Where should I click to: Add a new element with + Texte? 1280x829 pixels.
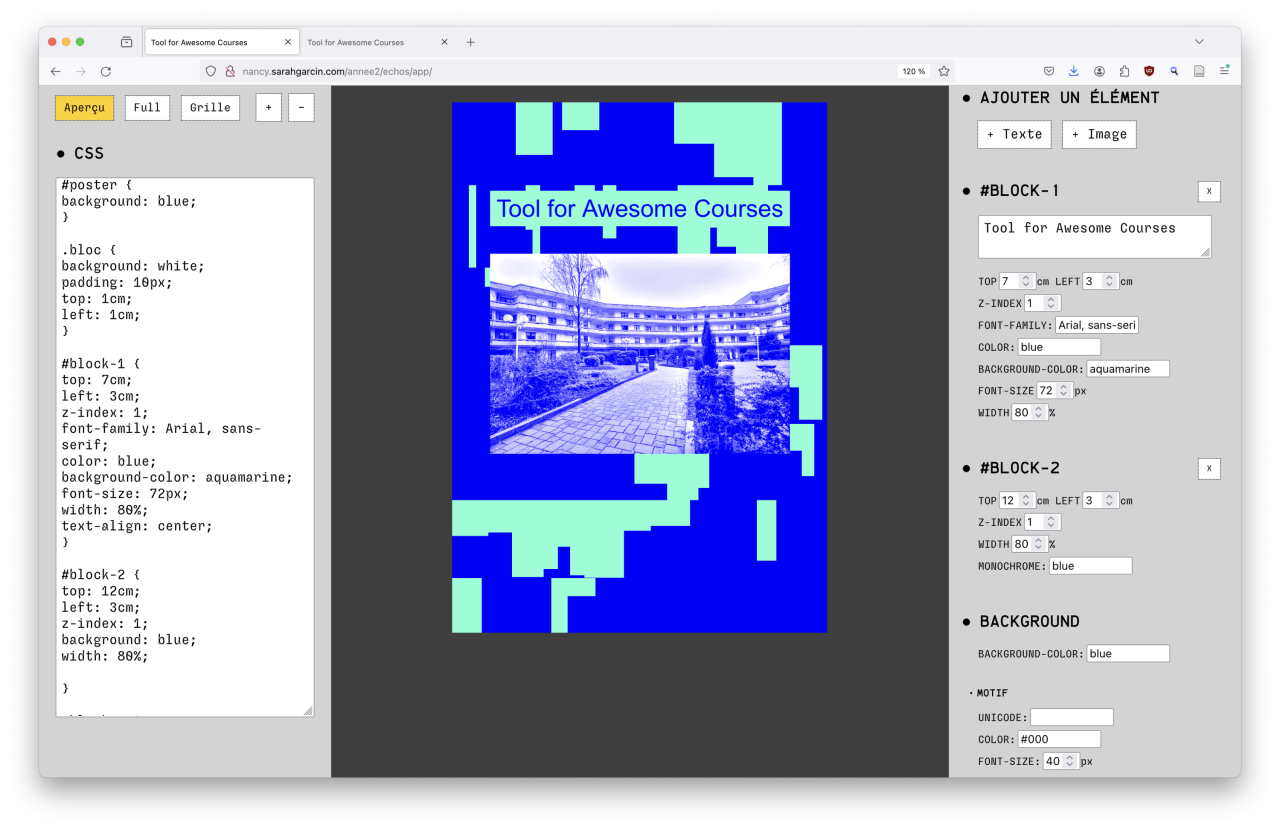(1014, 134)
